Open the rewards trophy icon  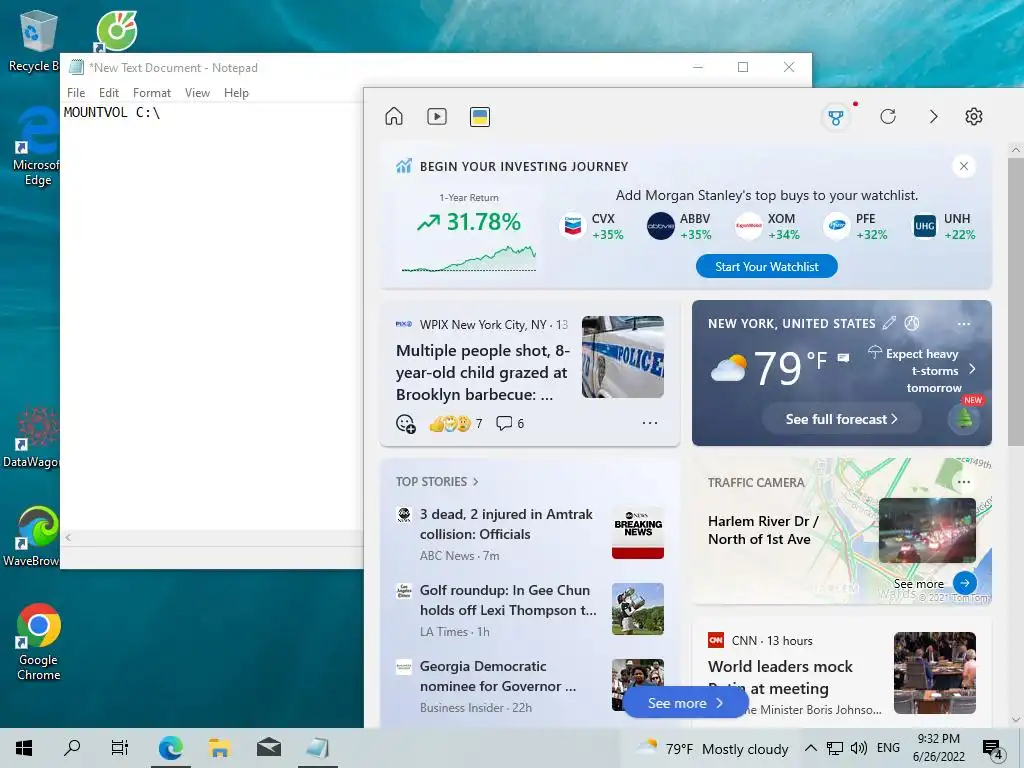click(x=836, y=118)
